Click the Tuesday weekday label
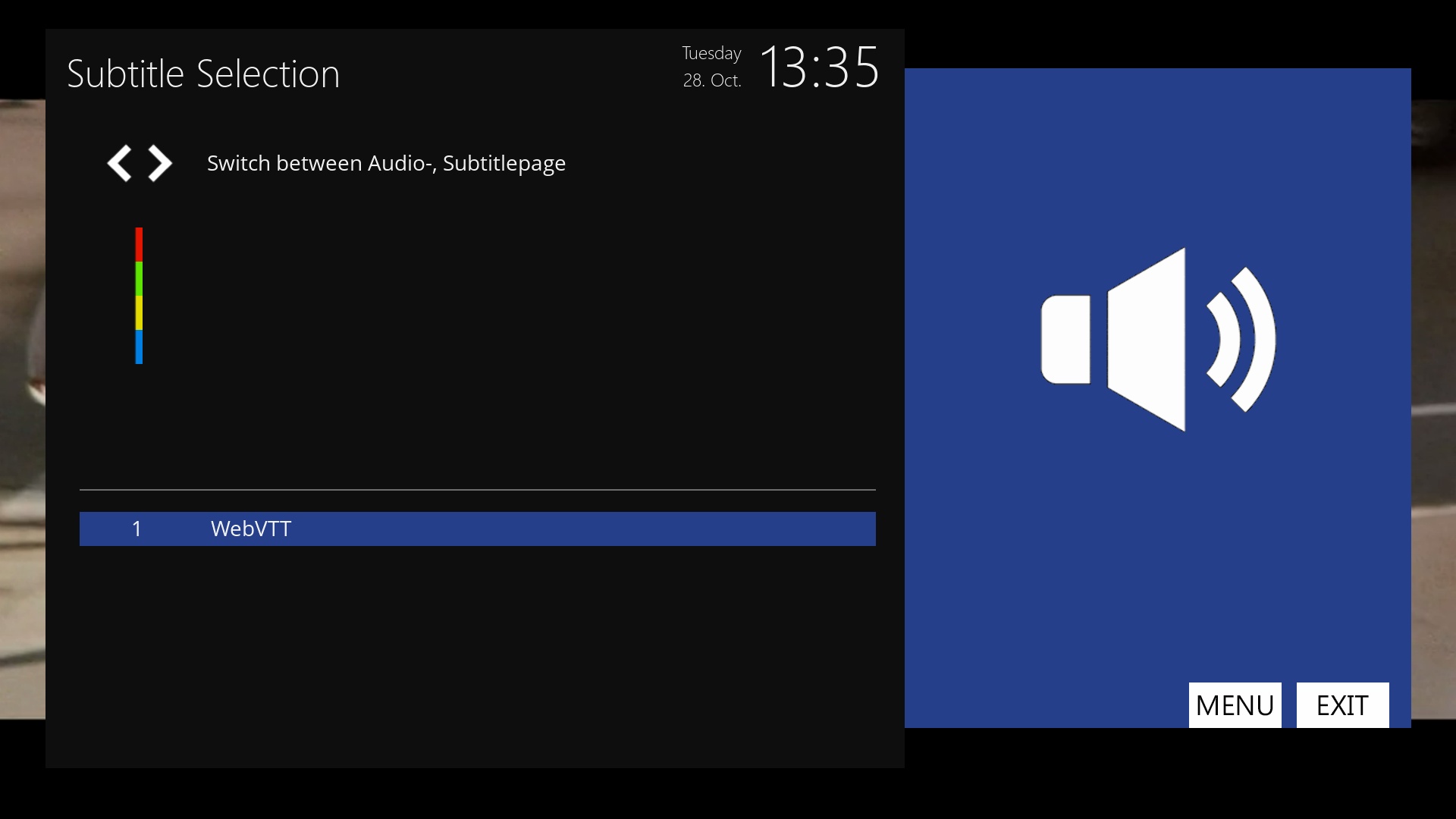Screen dimensions: 1456x819 (711, 53)
